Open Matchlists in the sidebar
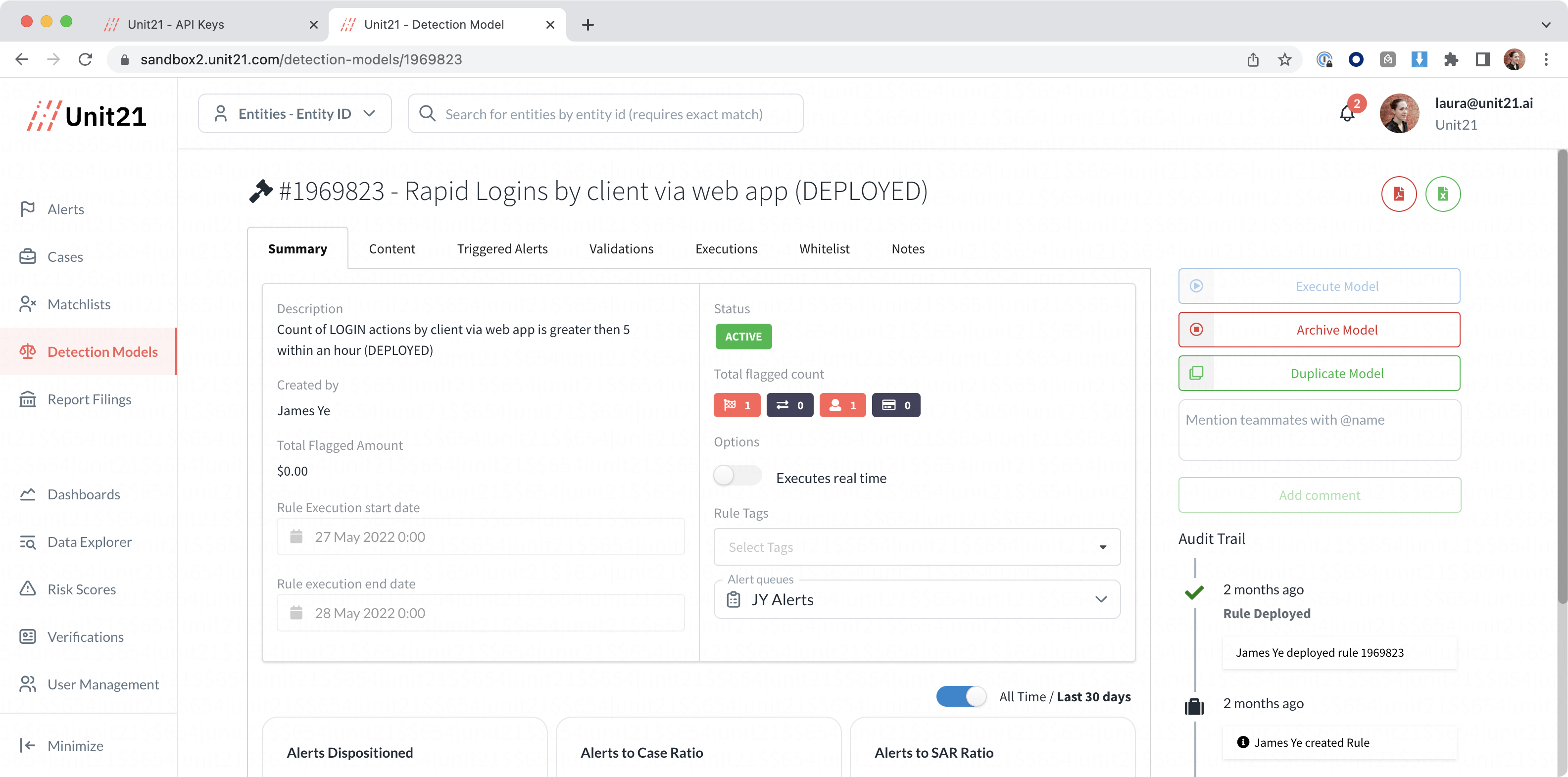Viewport: 1568px width, 777px height. [79, 304]
